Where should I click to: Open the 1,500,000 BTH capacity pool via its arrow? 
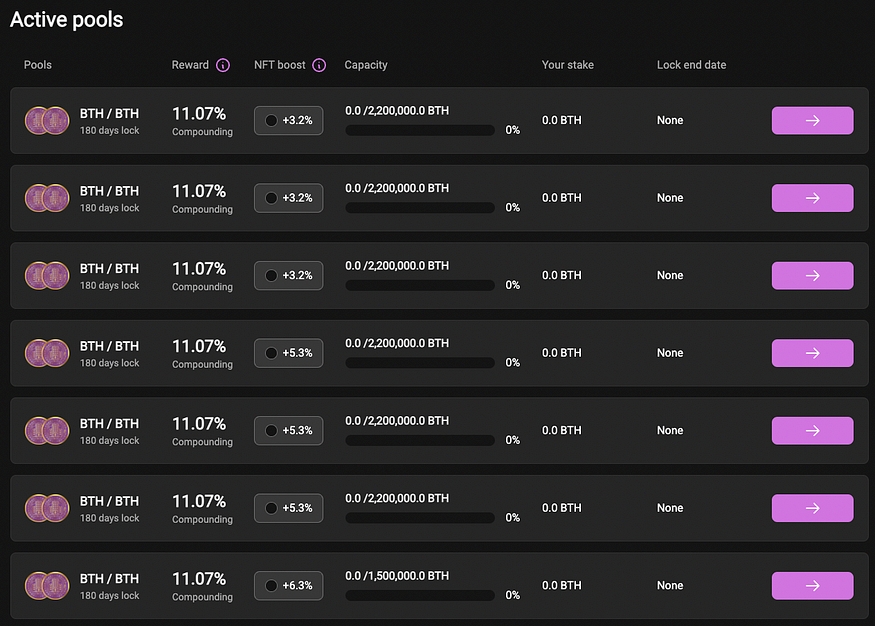812,586
